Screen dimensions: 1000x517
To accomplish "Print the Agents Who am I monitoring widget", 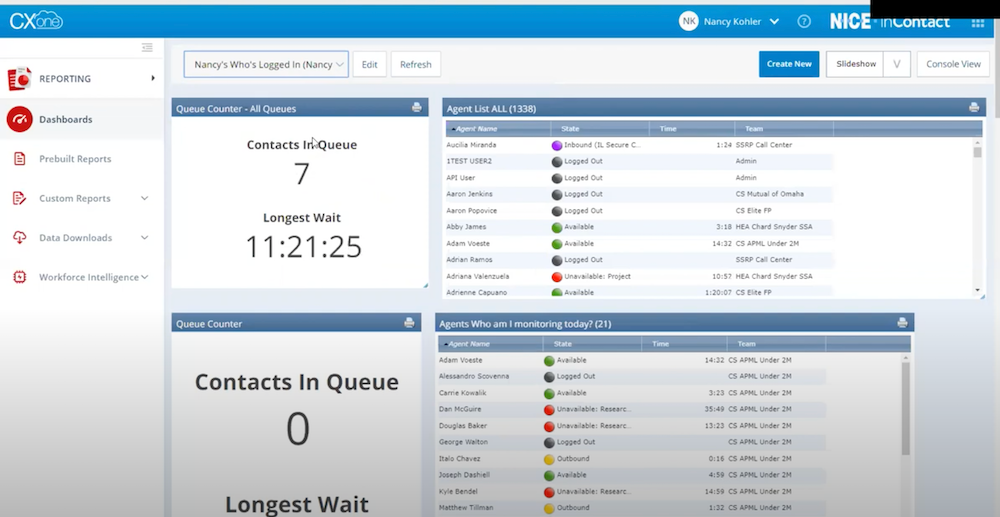I will (x=902, y=323).
